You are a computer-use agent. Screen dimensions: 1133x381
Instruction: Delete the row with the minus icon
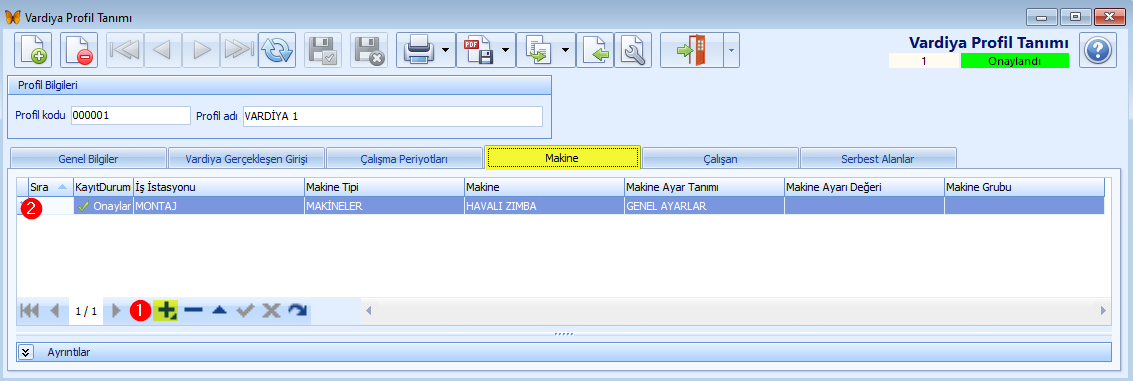(193, 310)
